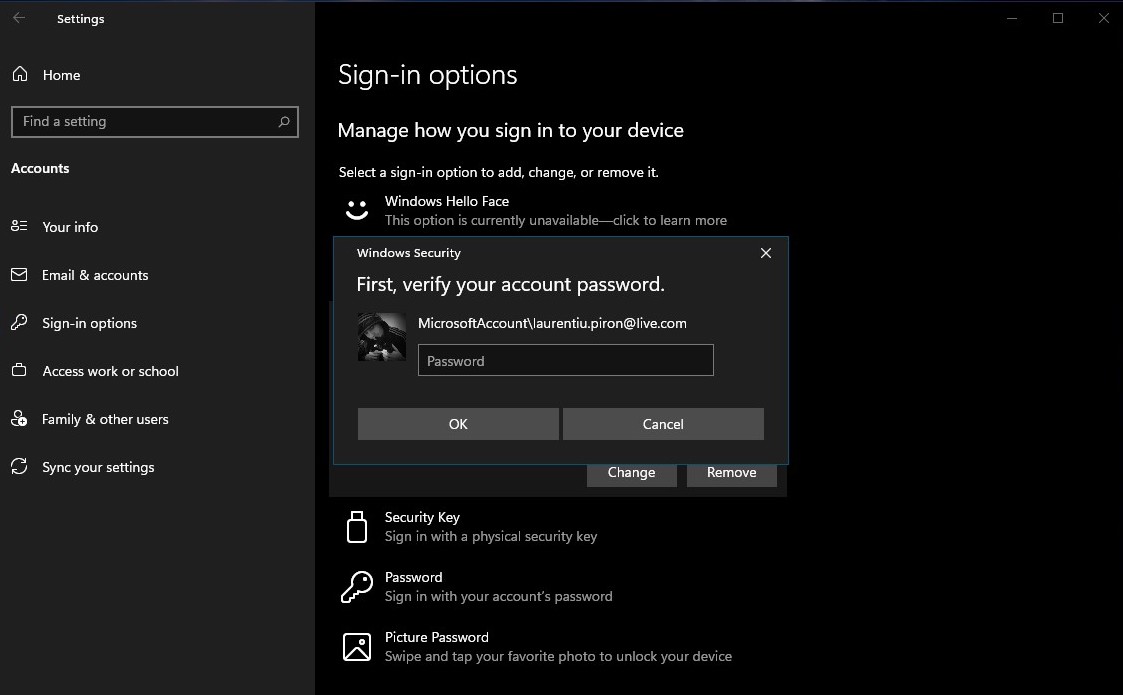
Task: Click the 'Sign-in options' page heading
Action: click(428, 75)
